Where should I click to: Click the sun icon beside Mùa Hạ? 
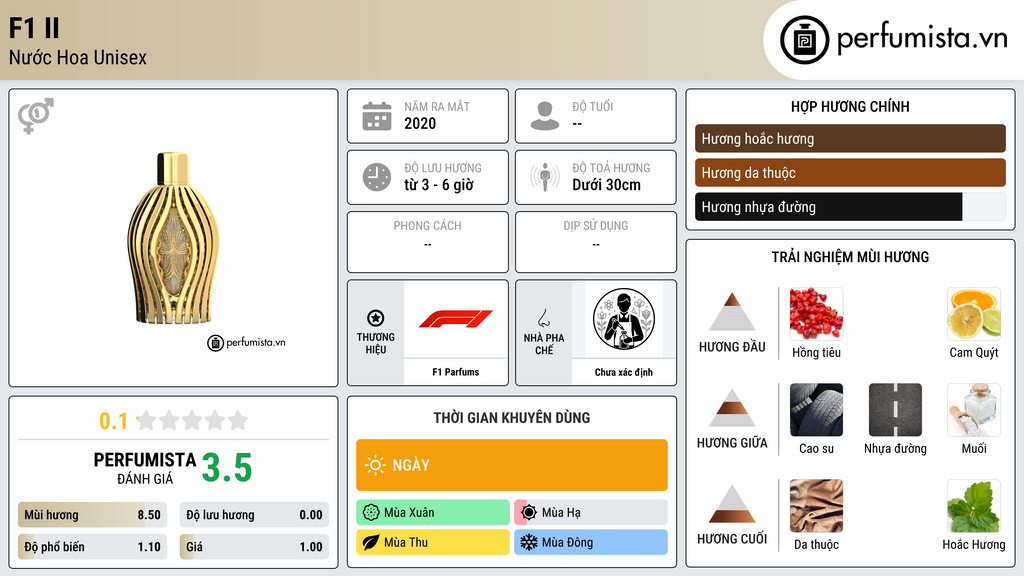tap(529, 513)
